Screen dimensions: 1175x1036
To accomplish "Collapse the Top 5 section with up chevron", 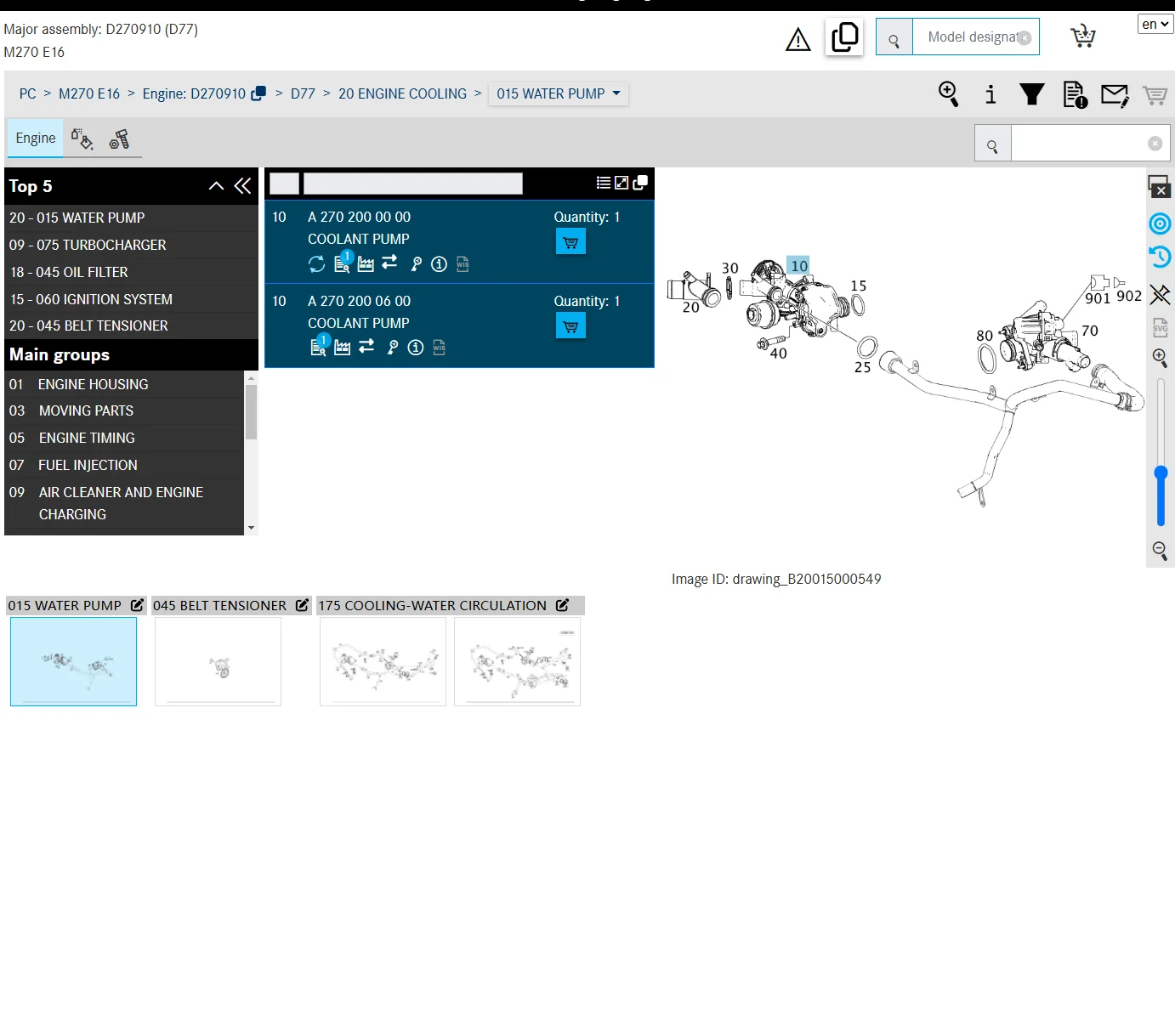I will [x=216, y=186].
